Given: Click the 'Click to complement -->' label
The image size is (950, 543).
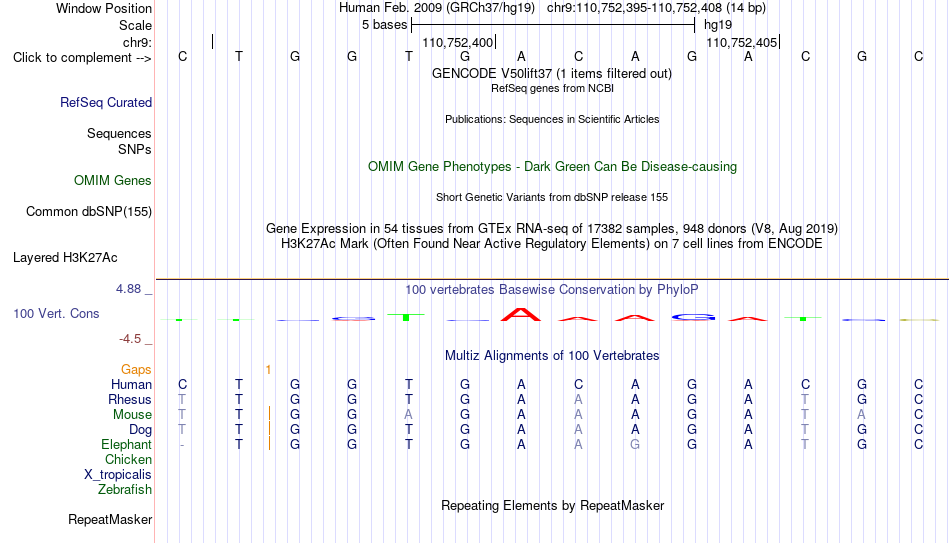Looking at the screenshot, I should [x=82, y=58].
